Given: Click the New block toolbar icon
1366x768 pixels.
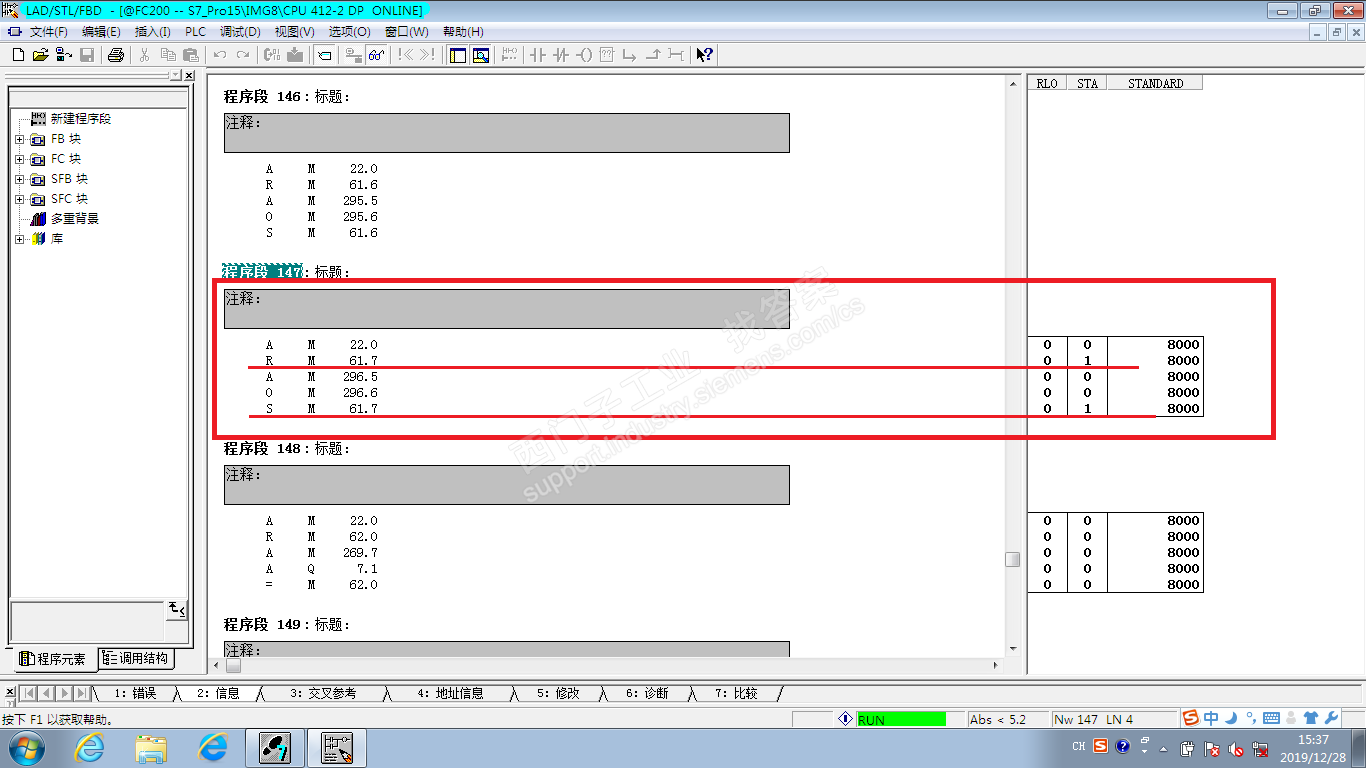Looking at the screenshot, I should click(x=18, y=55).
